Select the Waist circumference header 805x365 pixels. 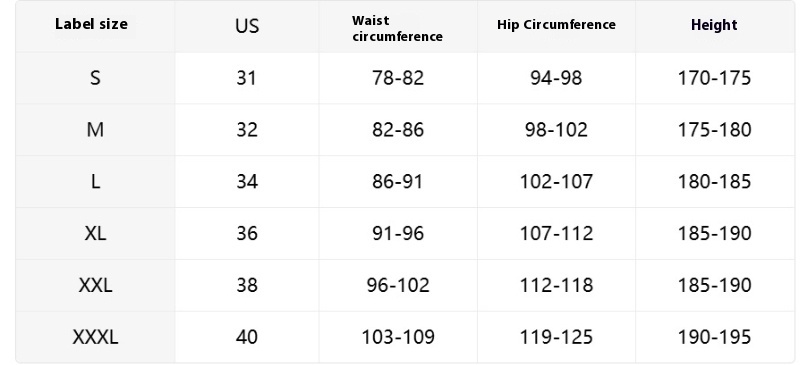tap(397, 29)
